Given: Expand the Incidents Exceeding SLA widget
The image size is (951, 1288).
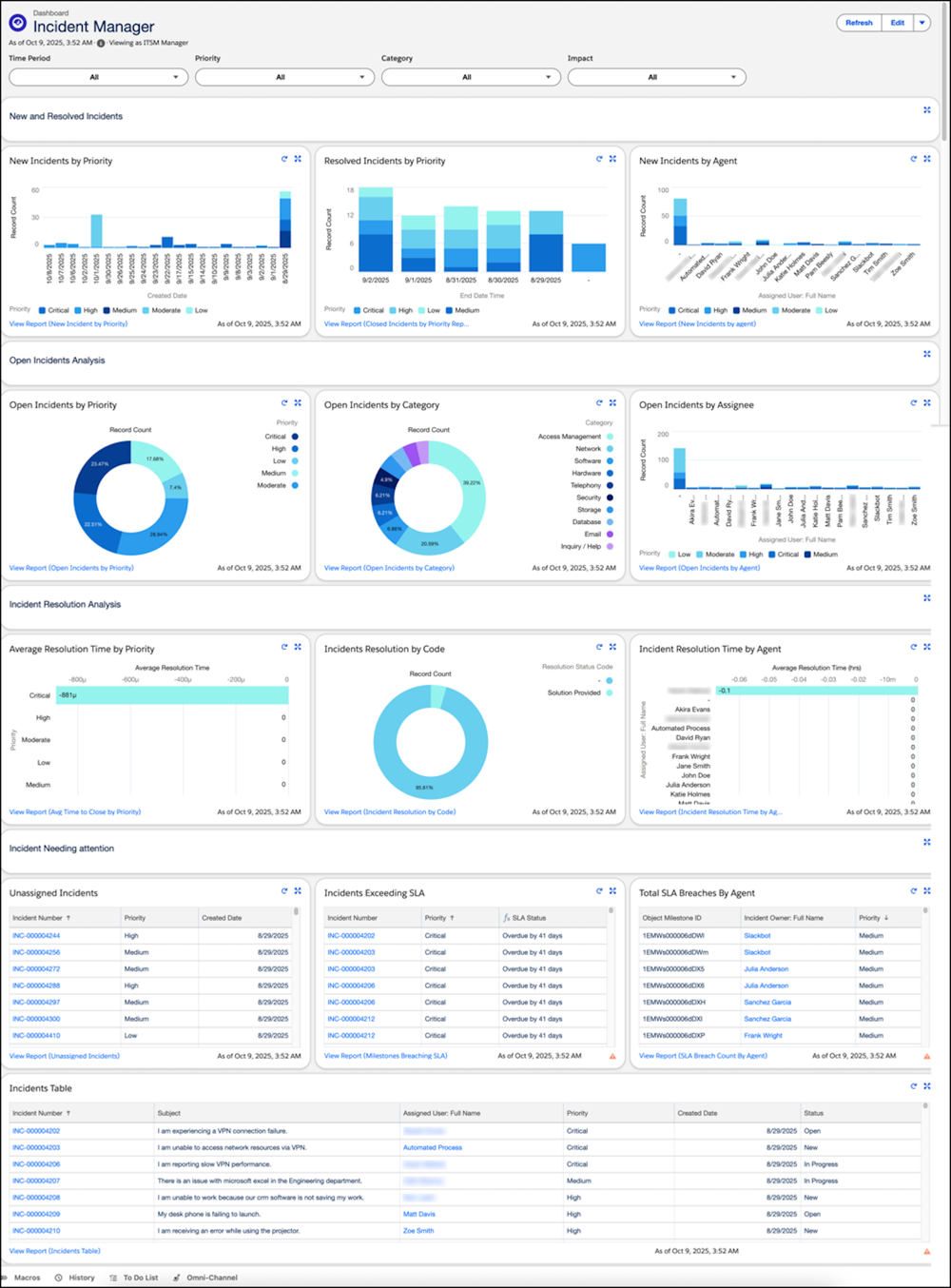Looking at the screenshot, I should [x=612, y=891].
